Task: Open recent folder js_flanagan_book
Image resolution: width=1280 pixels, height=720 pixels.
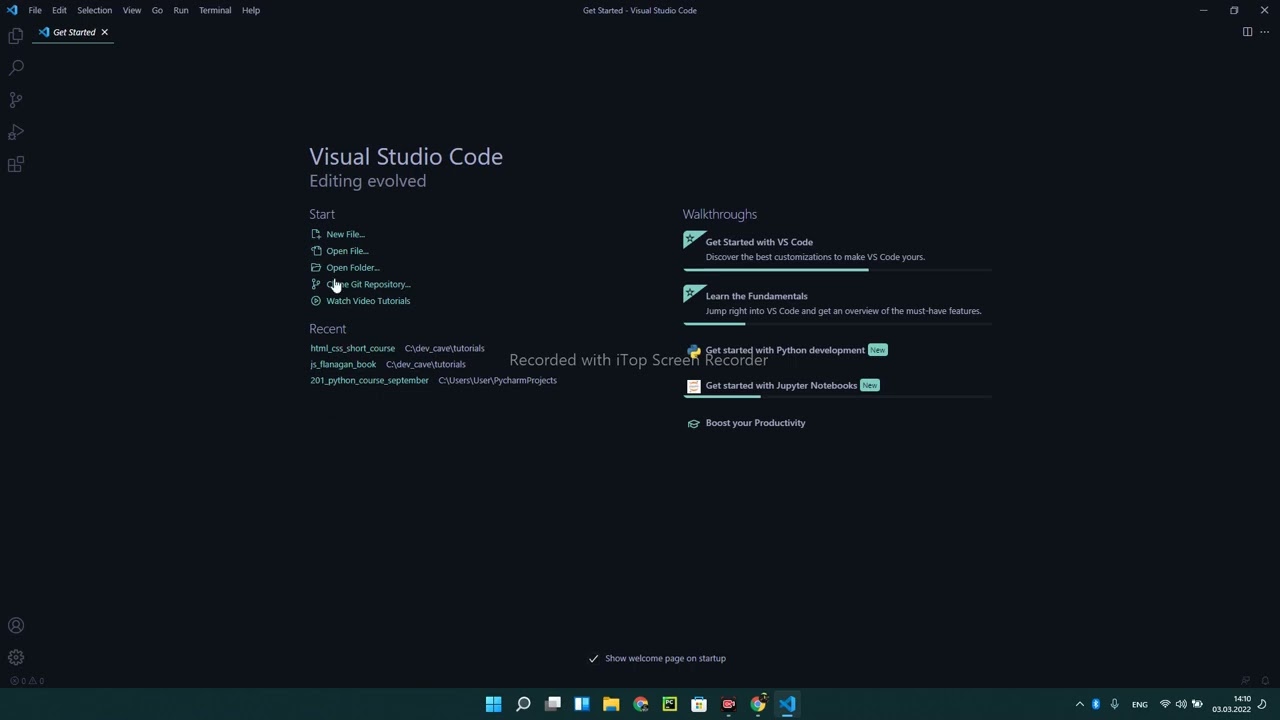Action: point(343,364)
